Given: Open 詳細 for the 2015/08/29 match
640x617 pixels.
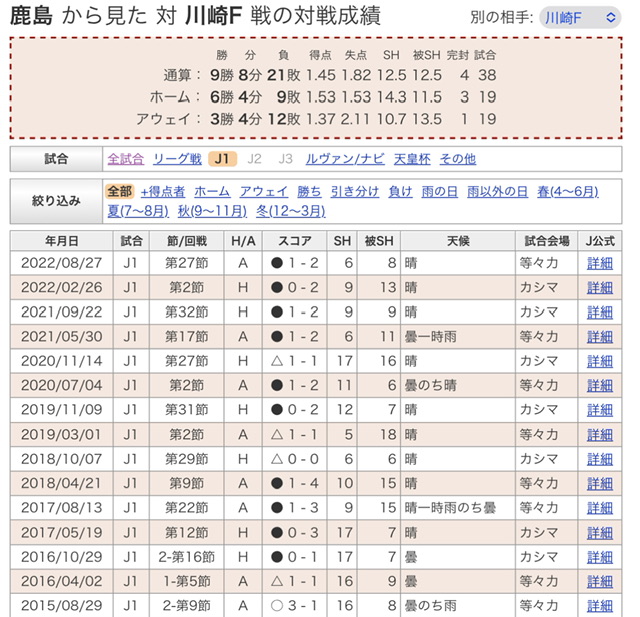Looking at the screenshot, I should pos(600,606).
